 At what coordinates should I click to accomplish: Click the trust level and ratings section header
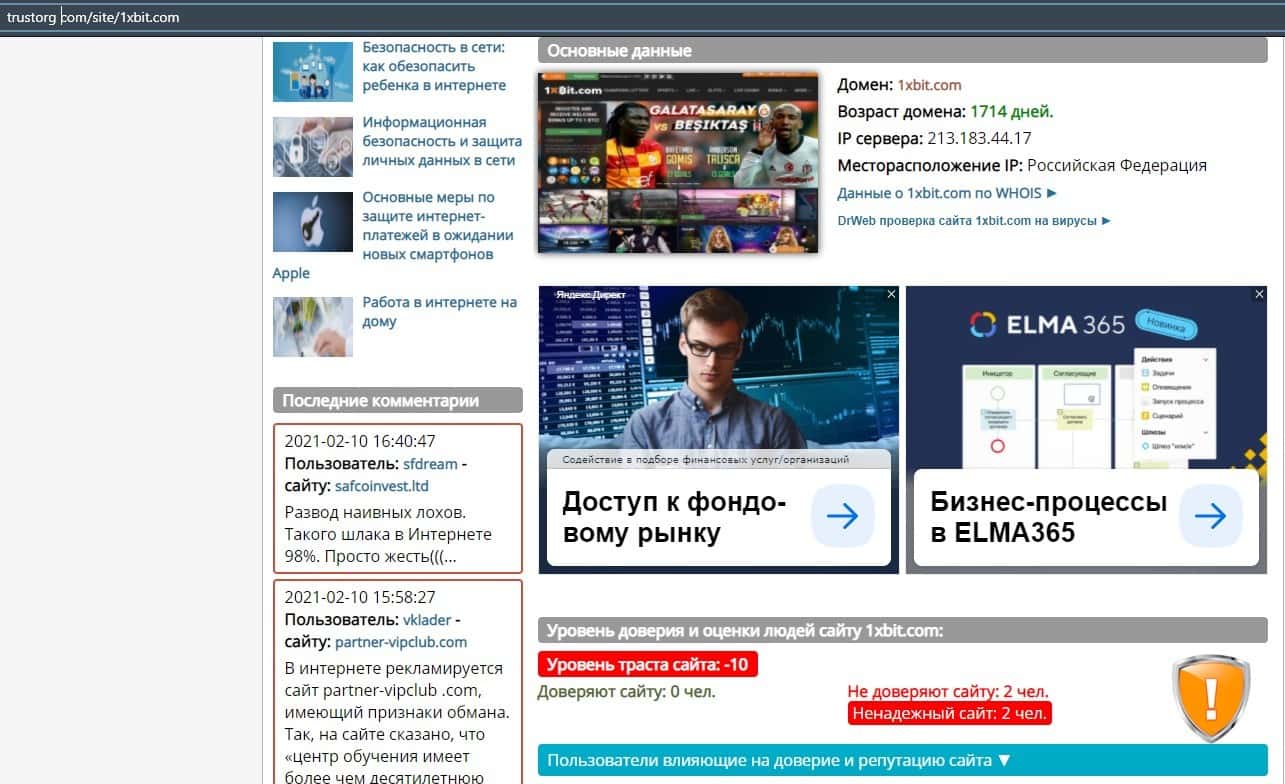[902, 631]
